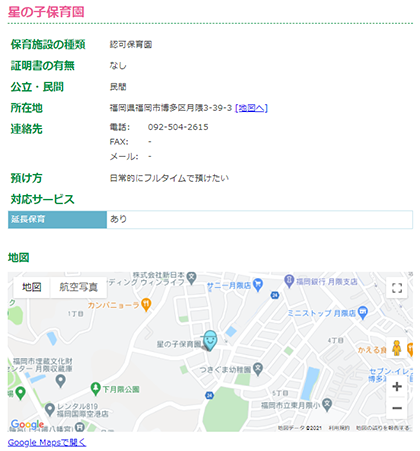Click the 福岡銀行 月隈支店 bank pin
Image resolution: width=420 pixels, height=451 pixels.
click(x=289, y=281)
